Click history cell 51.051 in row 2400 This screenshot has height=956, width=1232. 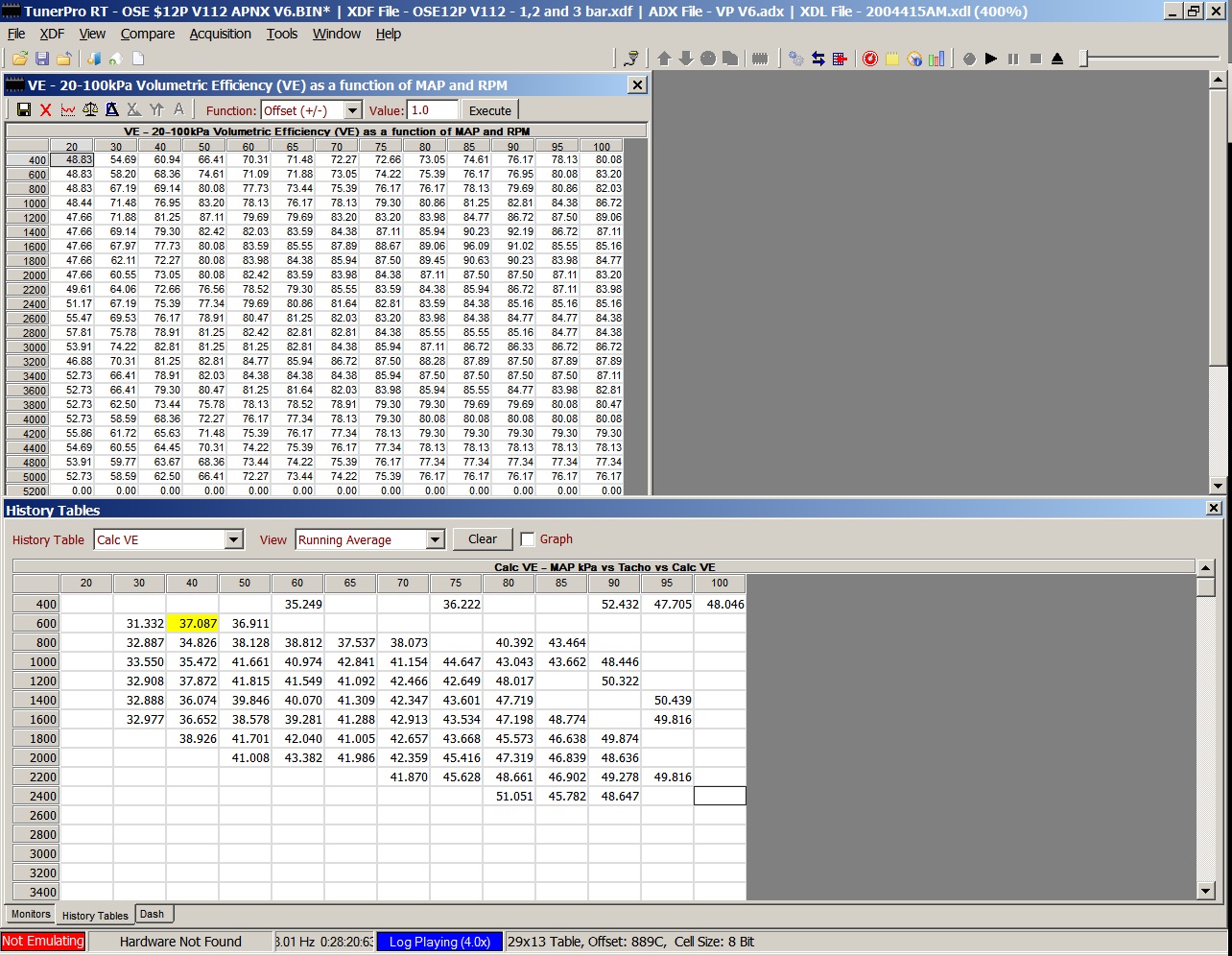click(509, 796)
